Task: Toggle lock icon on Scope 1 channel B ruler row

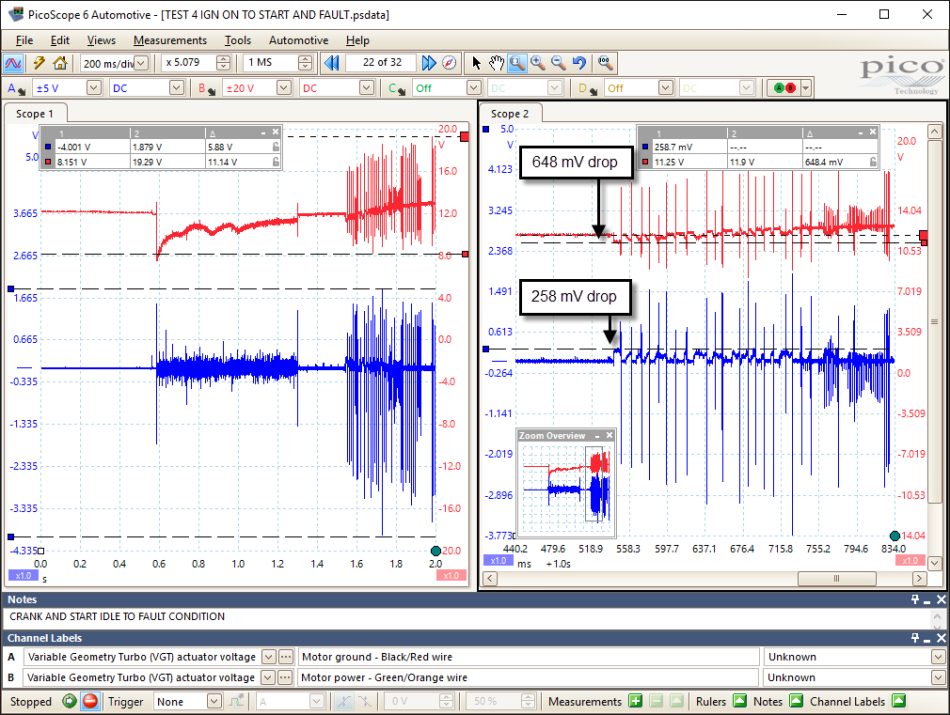Action: coord(276,162)
